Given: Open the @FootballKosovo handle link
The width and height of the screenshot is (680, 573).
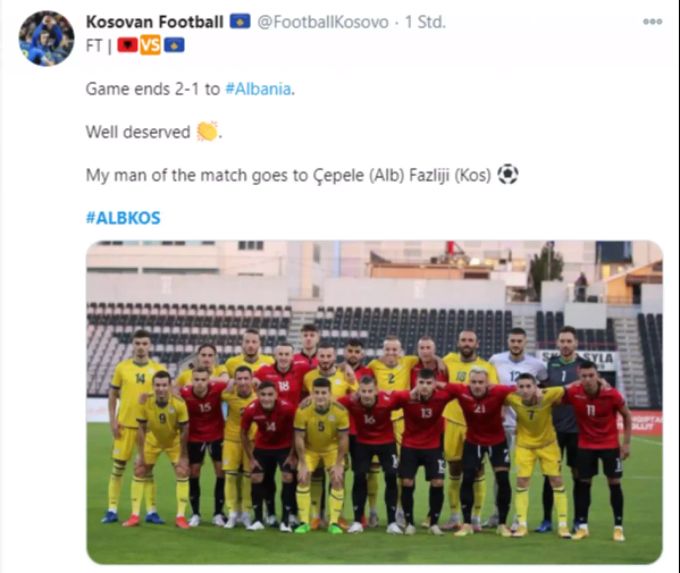Looking at the screenshot, I should 323,22.
